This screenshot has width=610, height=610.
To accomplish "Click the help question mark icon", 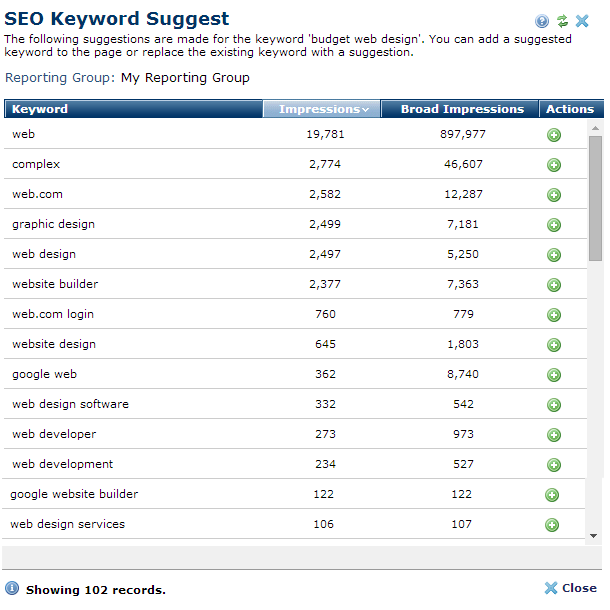I will click(542, 21).
